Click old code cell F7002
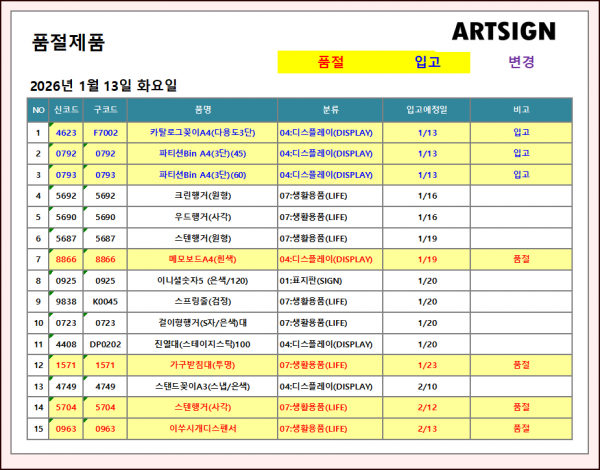This screenshot has height=470, width=600. (x=105, y=132)
